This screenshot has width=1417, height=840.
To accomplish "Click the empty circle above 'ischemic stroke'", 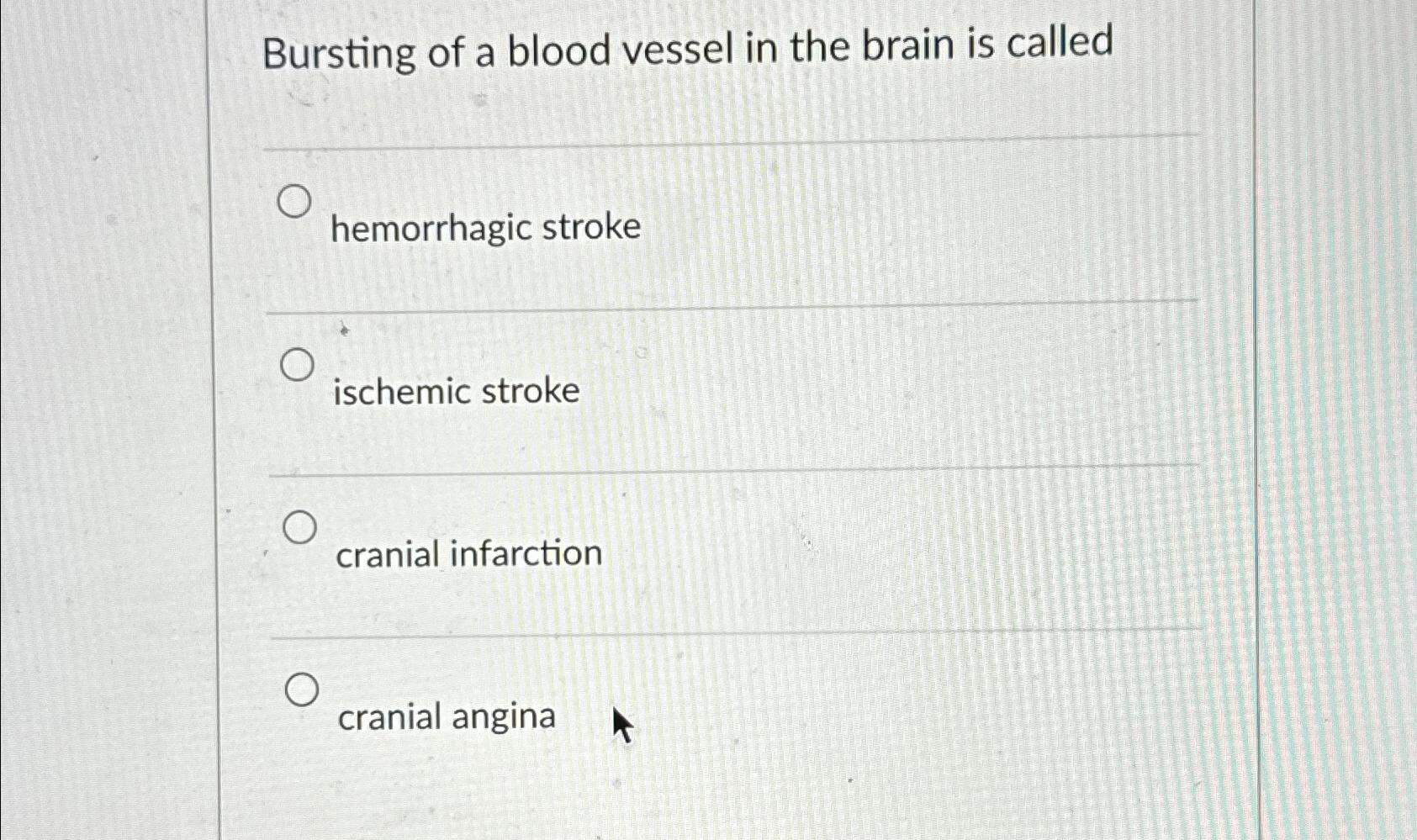I will pyautogui.click(x=296, y=366).
